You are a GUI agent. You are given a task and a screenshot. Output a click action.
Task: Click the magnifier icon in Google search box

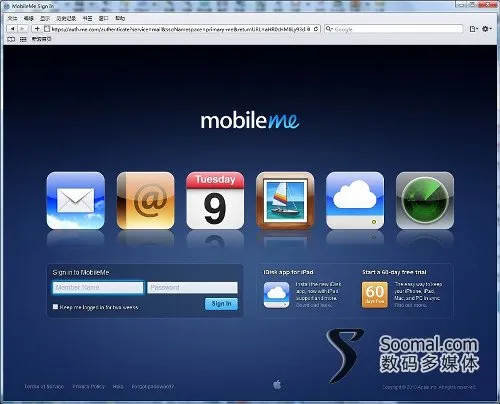coord(329,29)
